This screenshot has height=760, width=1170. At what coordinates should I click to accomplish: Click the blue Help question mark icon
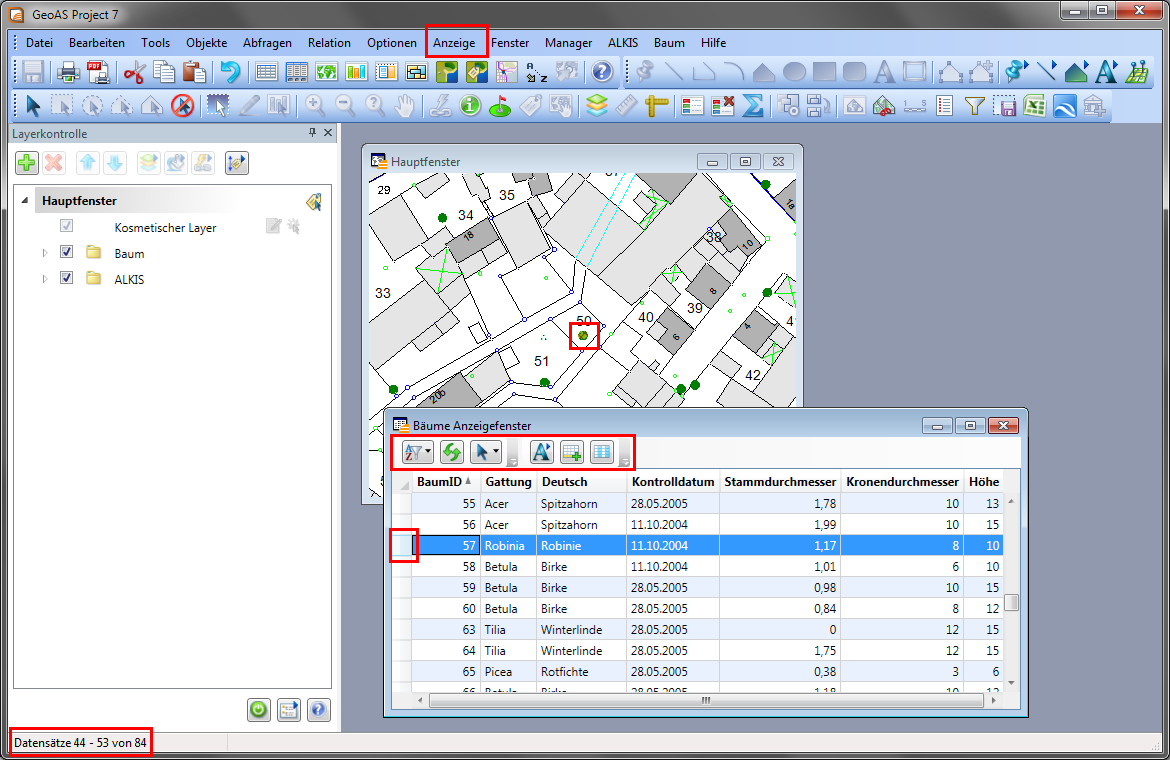(602, 72)
